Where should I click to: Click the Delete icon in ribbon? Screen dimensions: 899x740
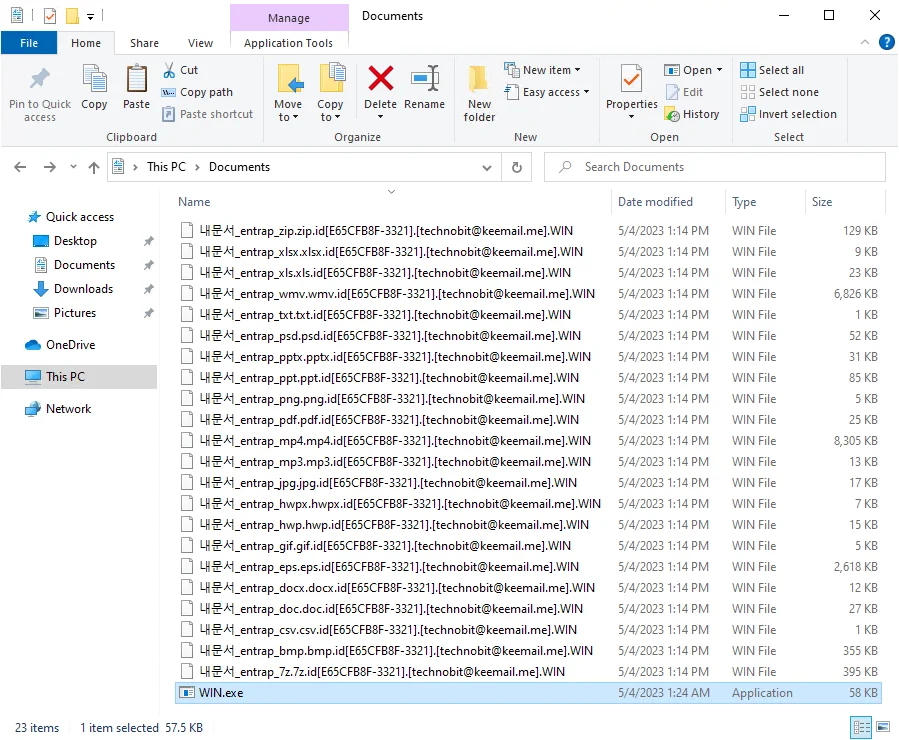(x=380, y=80)
